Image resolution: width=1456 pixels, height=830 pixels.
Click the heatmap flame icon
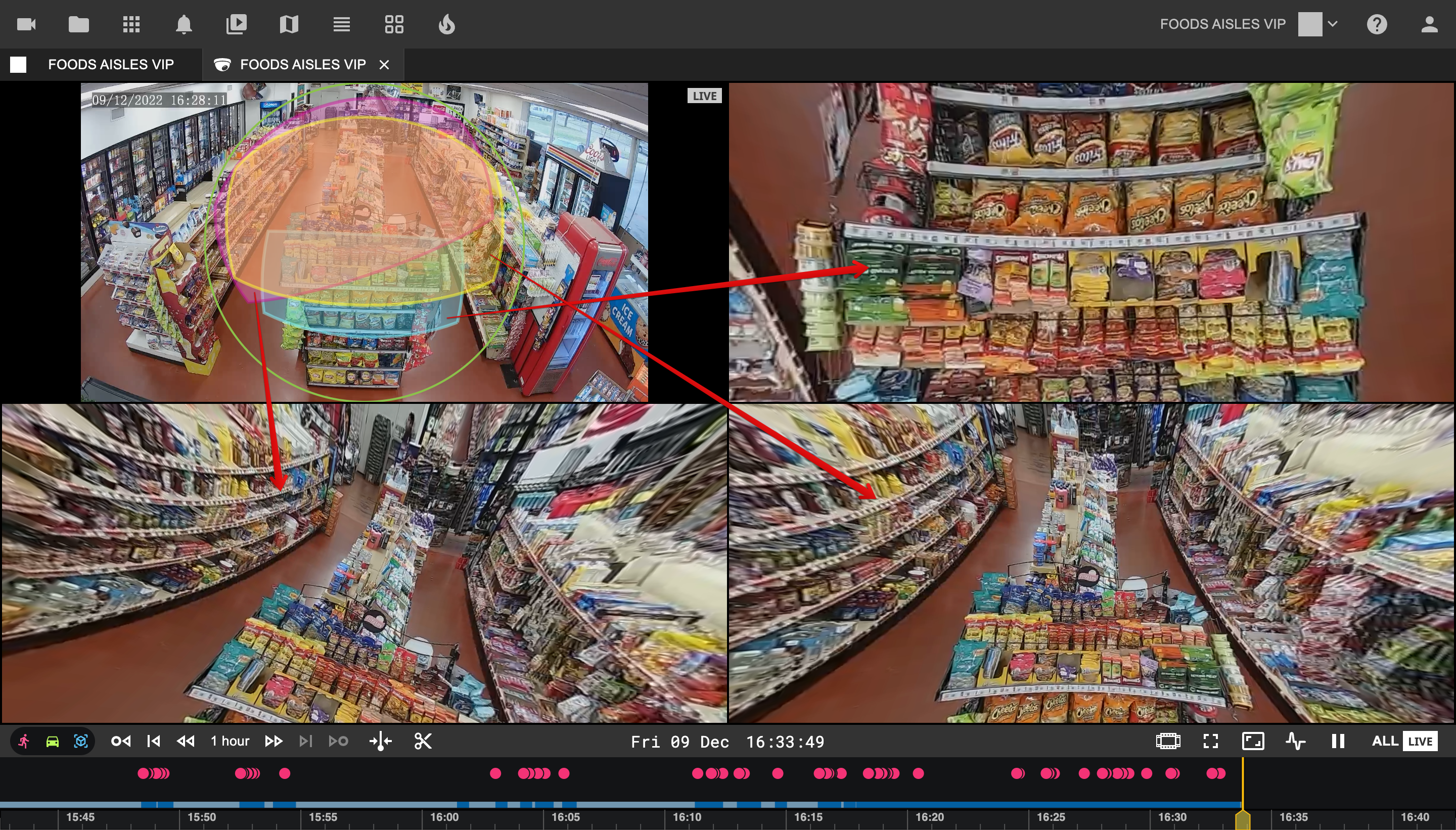tap(446, 24)
